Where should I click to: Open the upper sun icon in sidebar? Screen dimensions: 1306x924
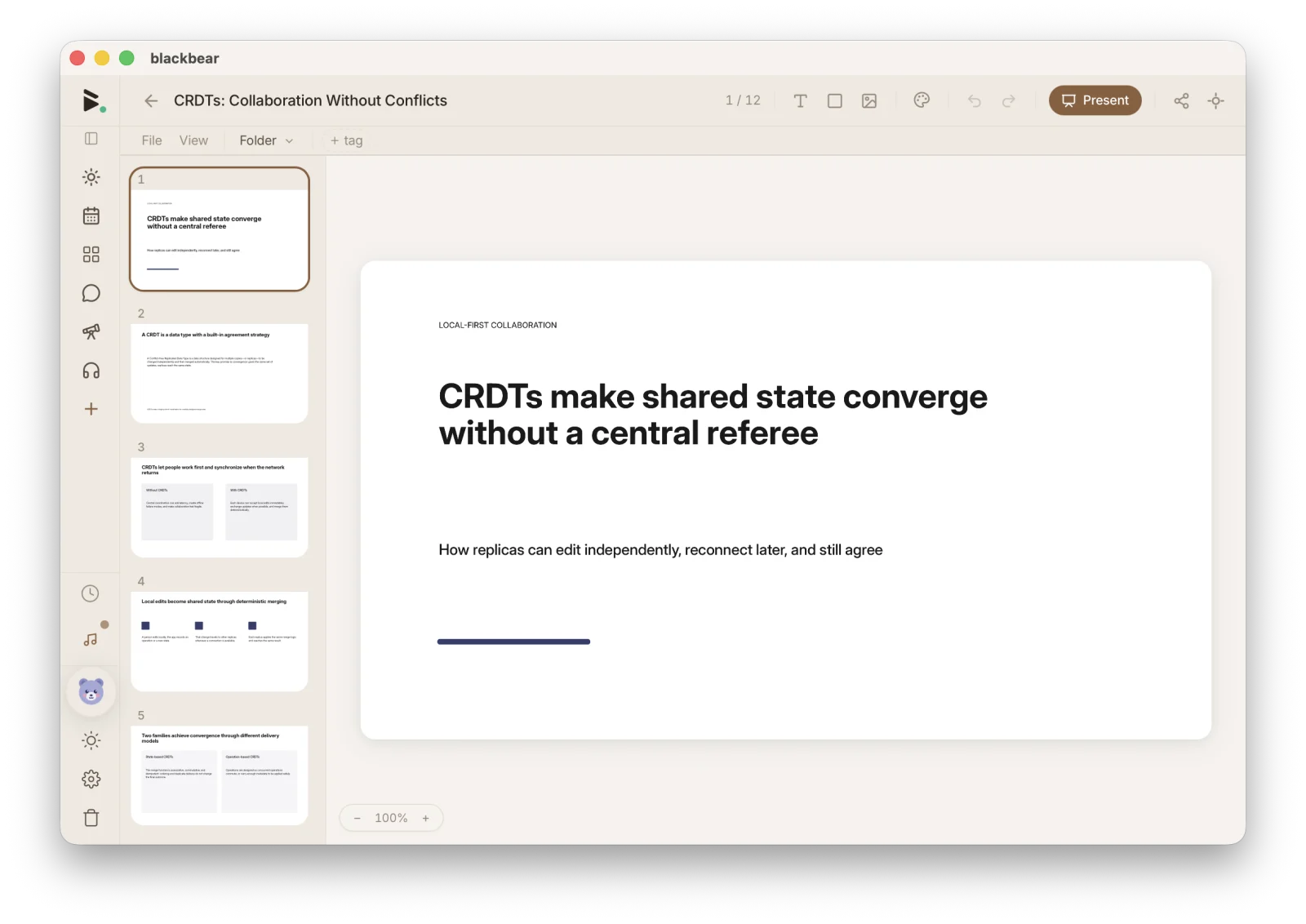(x=91, y=177)
